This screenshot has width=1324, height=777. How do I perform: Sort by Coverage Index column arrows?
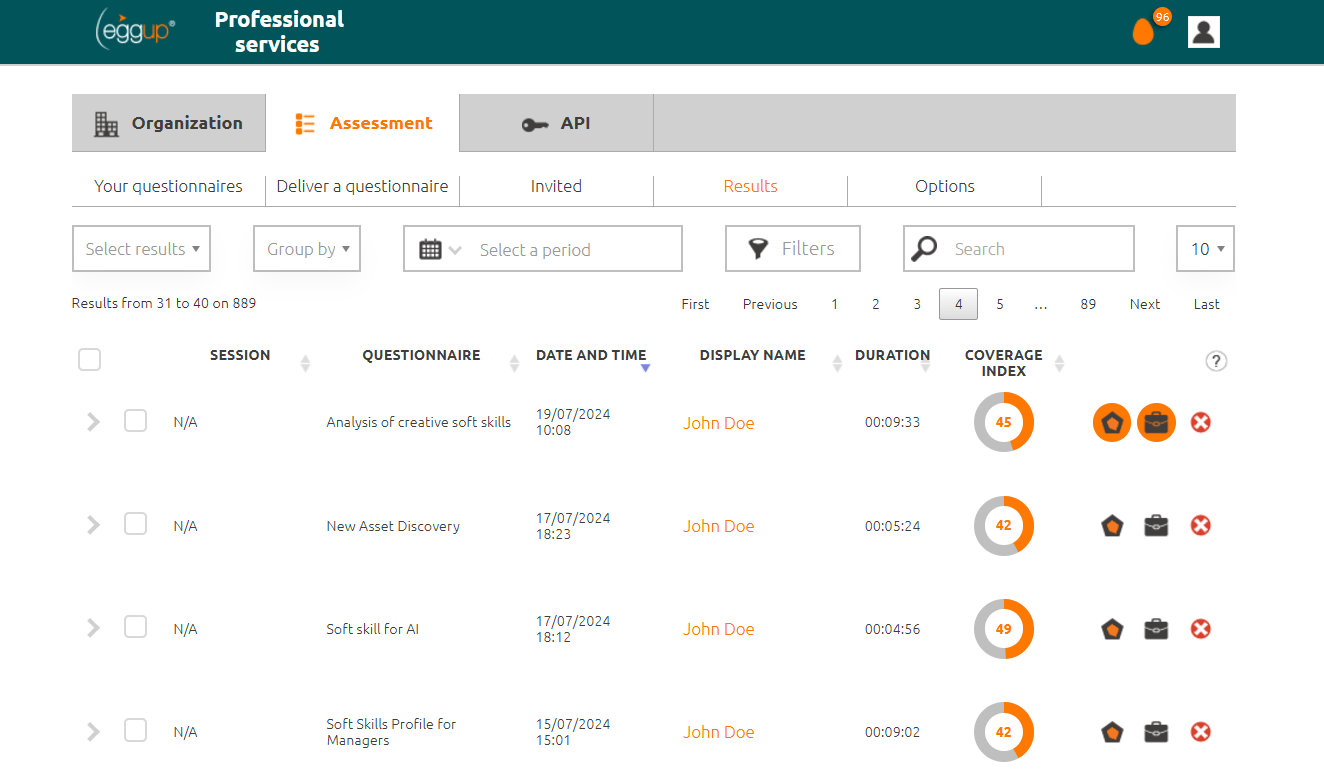(1059, 363)
